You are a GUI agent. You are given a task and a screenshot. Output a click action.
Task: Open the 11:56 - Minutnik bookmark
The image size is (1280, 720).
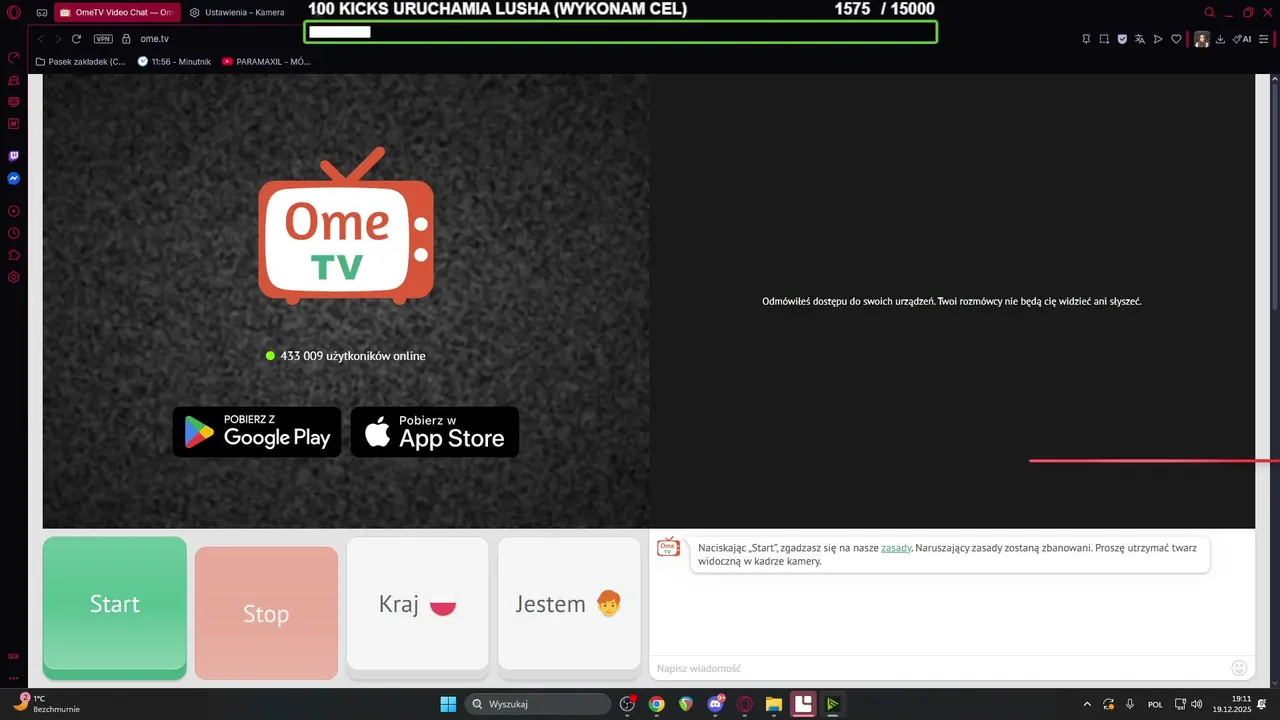(174, 61)
